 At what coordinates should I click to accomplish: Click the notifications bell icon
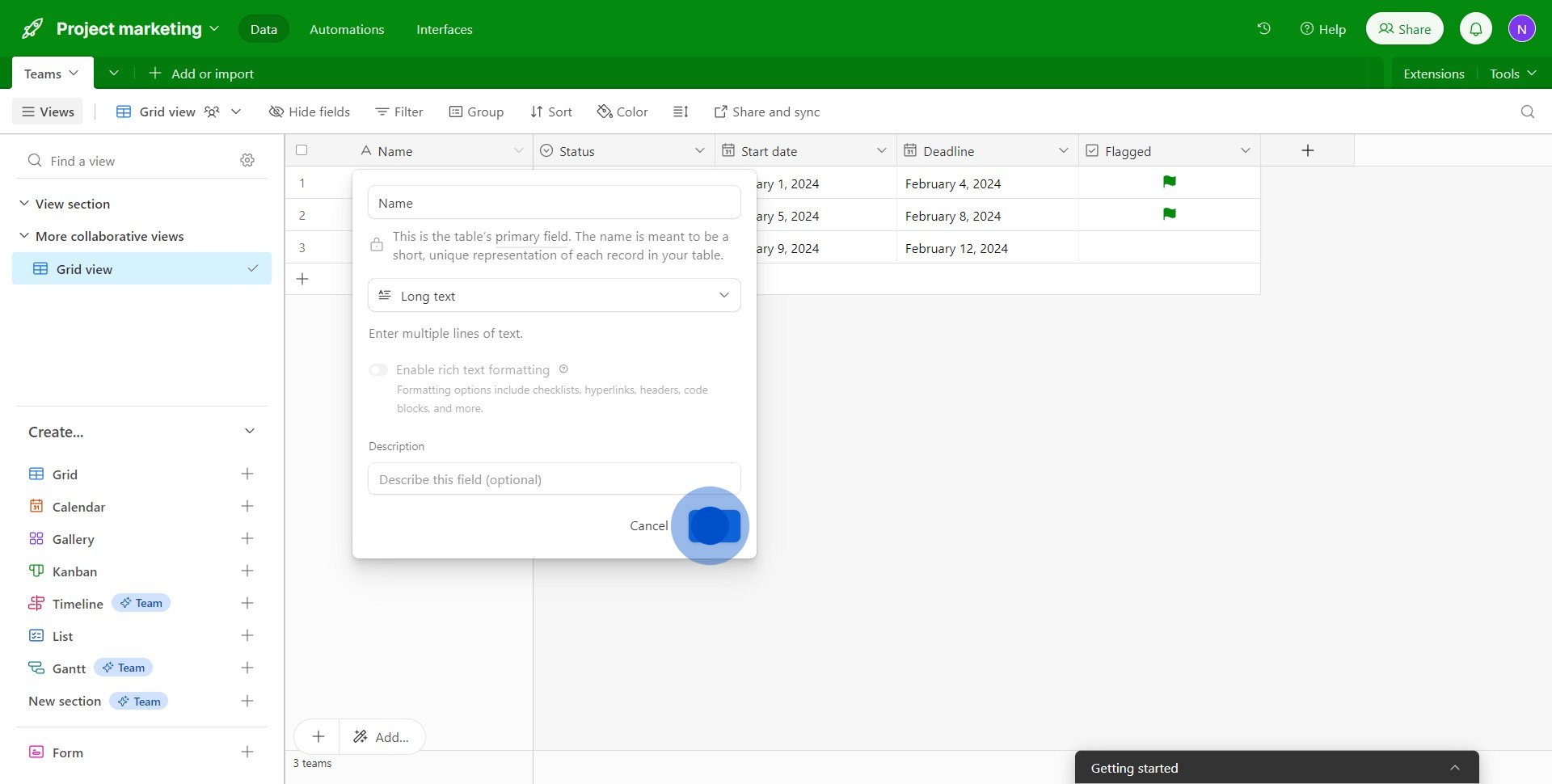[x=1475, y=29]
